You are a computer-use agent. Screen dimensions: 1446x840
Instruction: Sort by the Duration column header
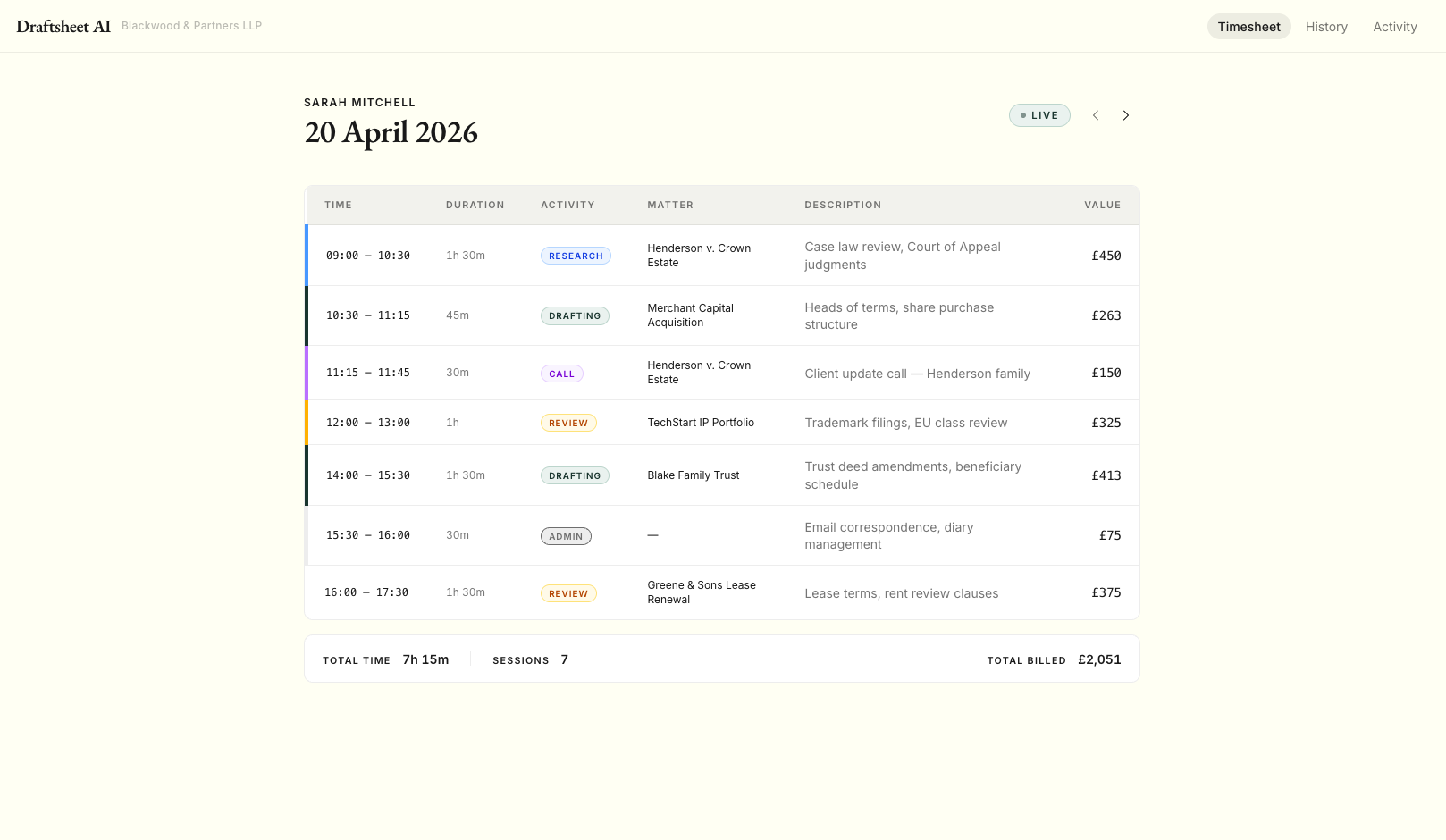coord(475,205)
